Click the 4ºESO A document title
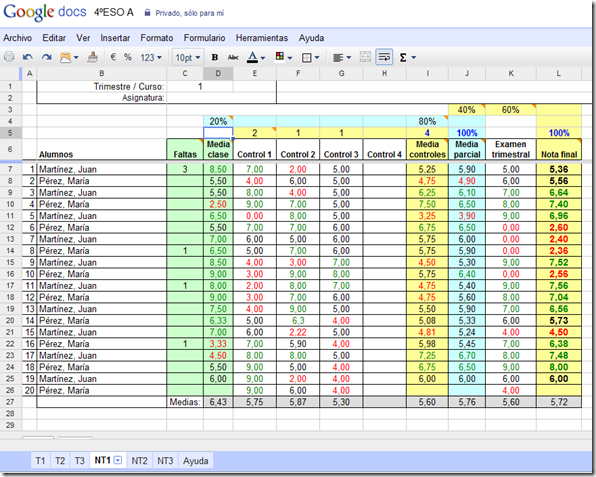 [114, 13]
